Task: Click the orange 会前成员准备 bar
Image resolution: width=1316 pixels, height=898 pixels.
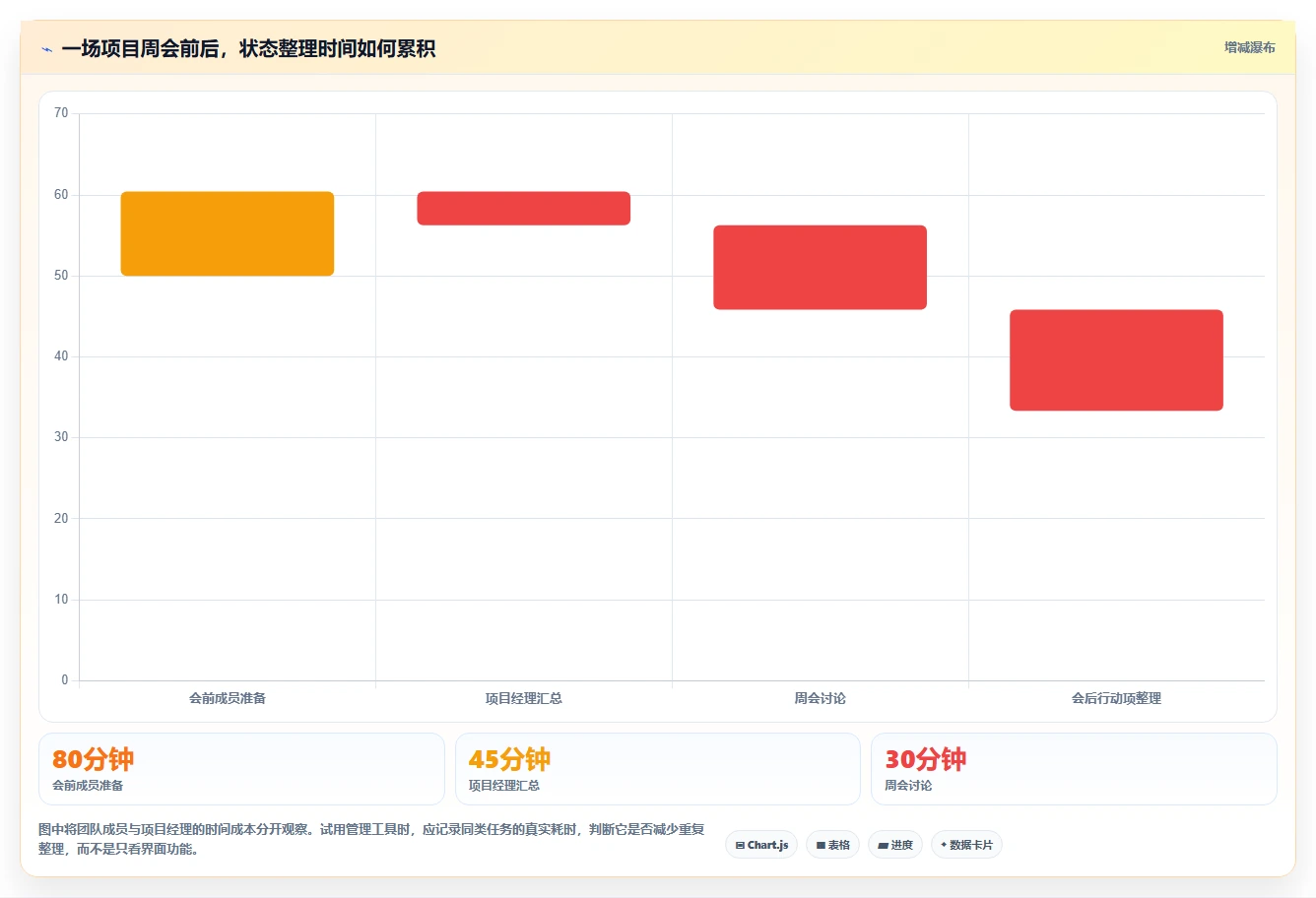Action: coord(228,233)
